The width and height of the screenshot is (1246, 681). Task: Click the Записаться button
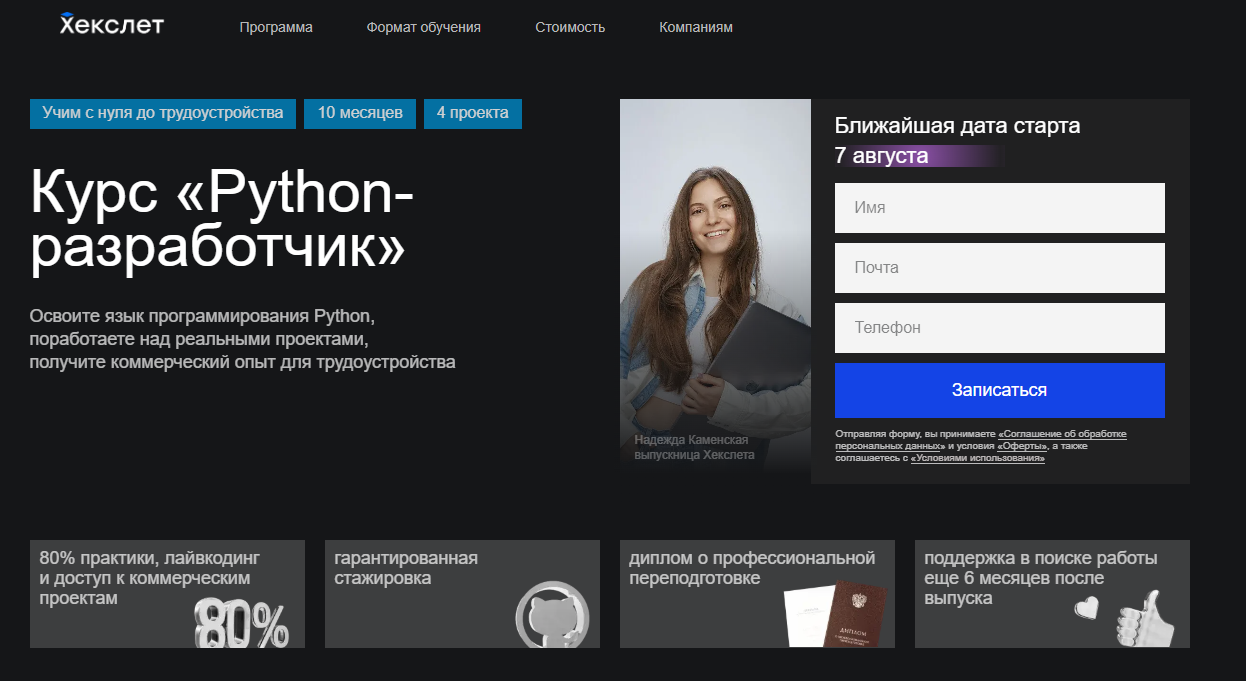tap(1000, 390)
